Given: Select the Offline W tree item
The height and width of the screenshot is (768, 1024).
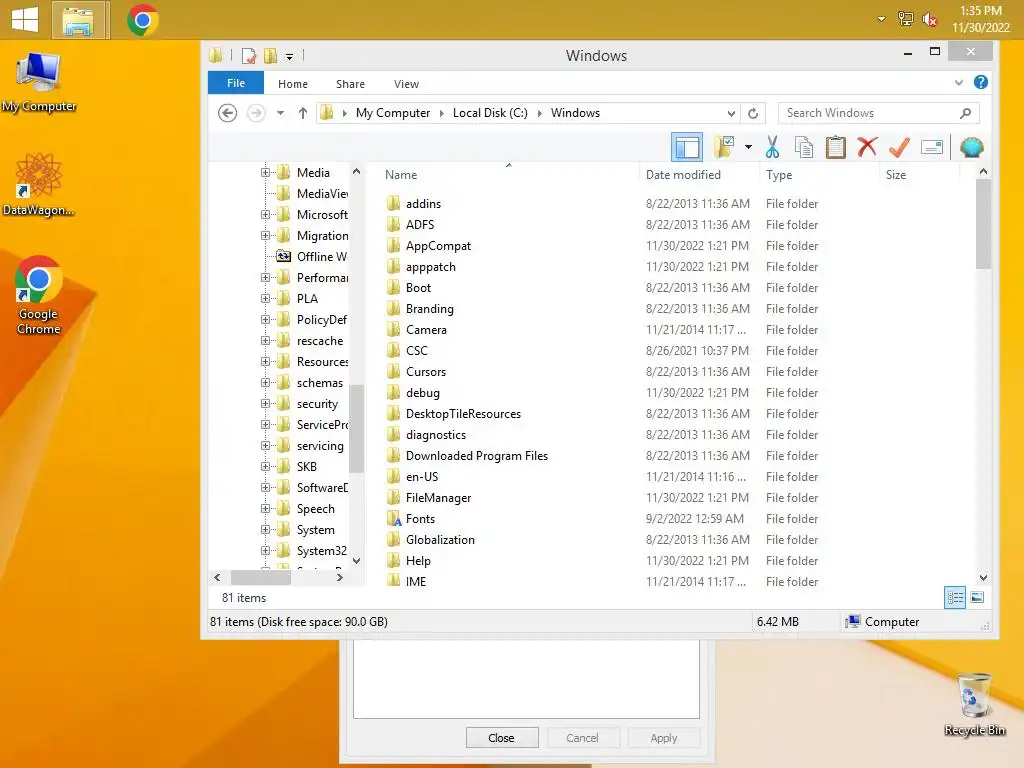Looking at the screenshot, I should [312, 257].
